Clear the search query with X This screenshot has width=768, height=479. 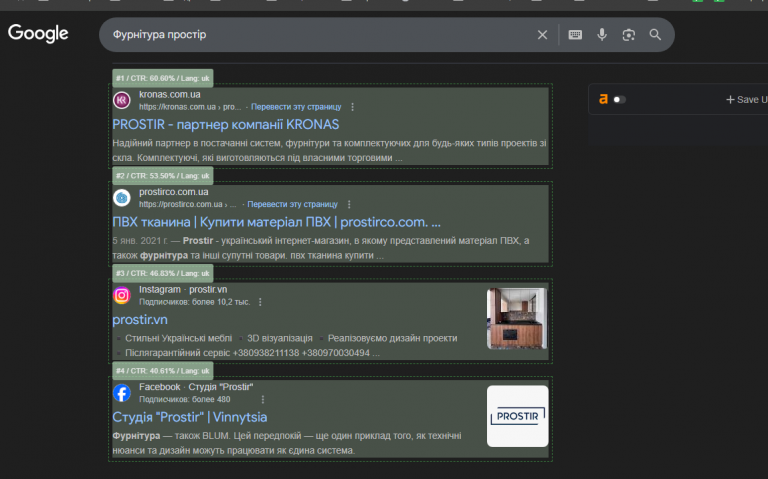542,35
